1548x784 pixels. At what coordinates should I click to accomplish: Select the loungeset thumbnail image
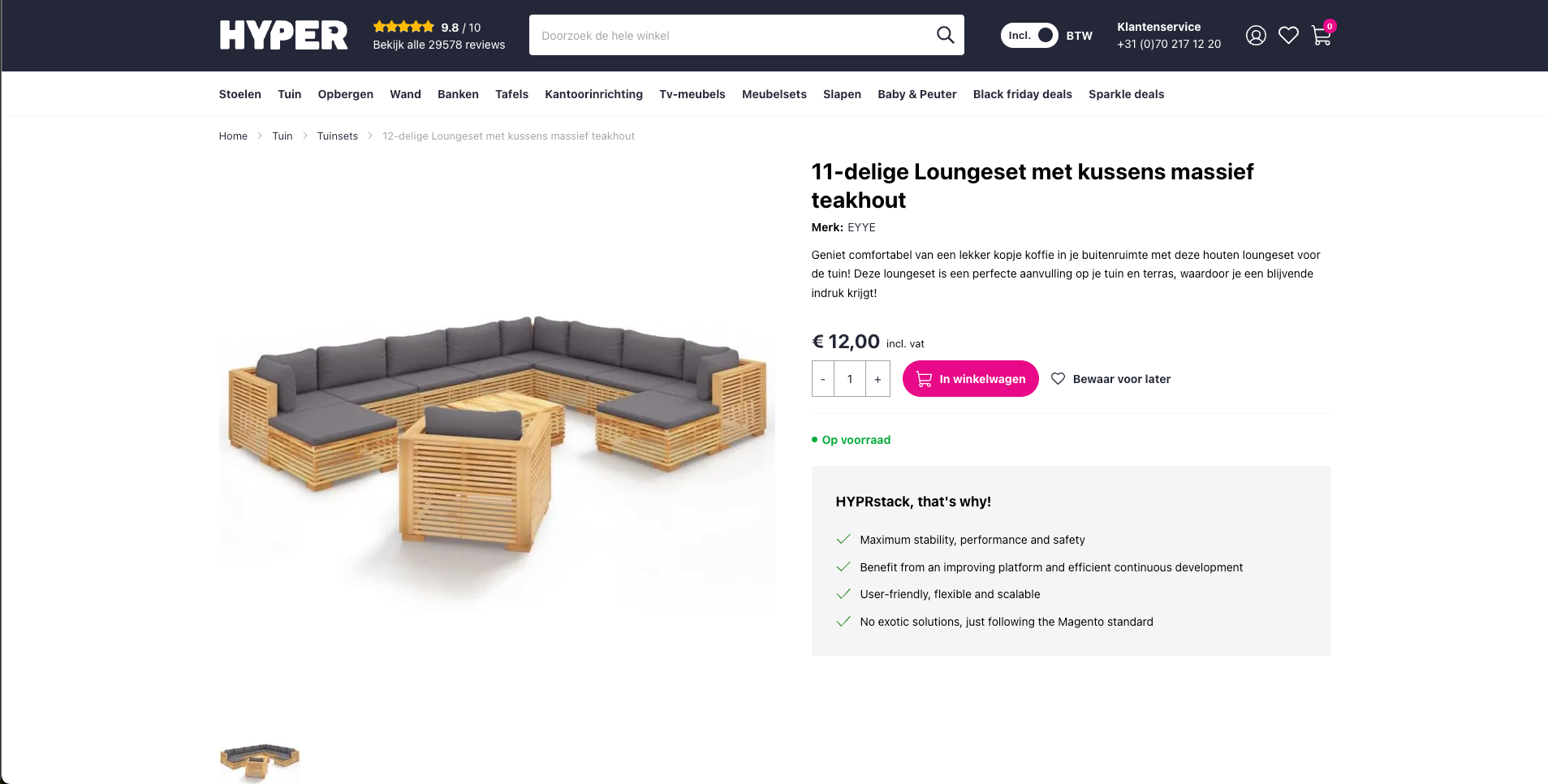point(260,760)
